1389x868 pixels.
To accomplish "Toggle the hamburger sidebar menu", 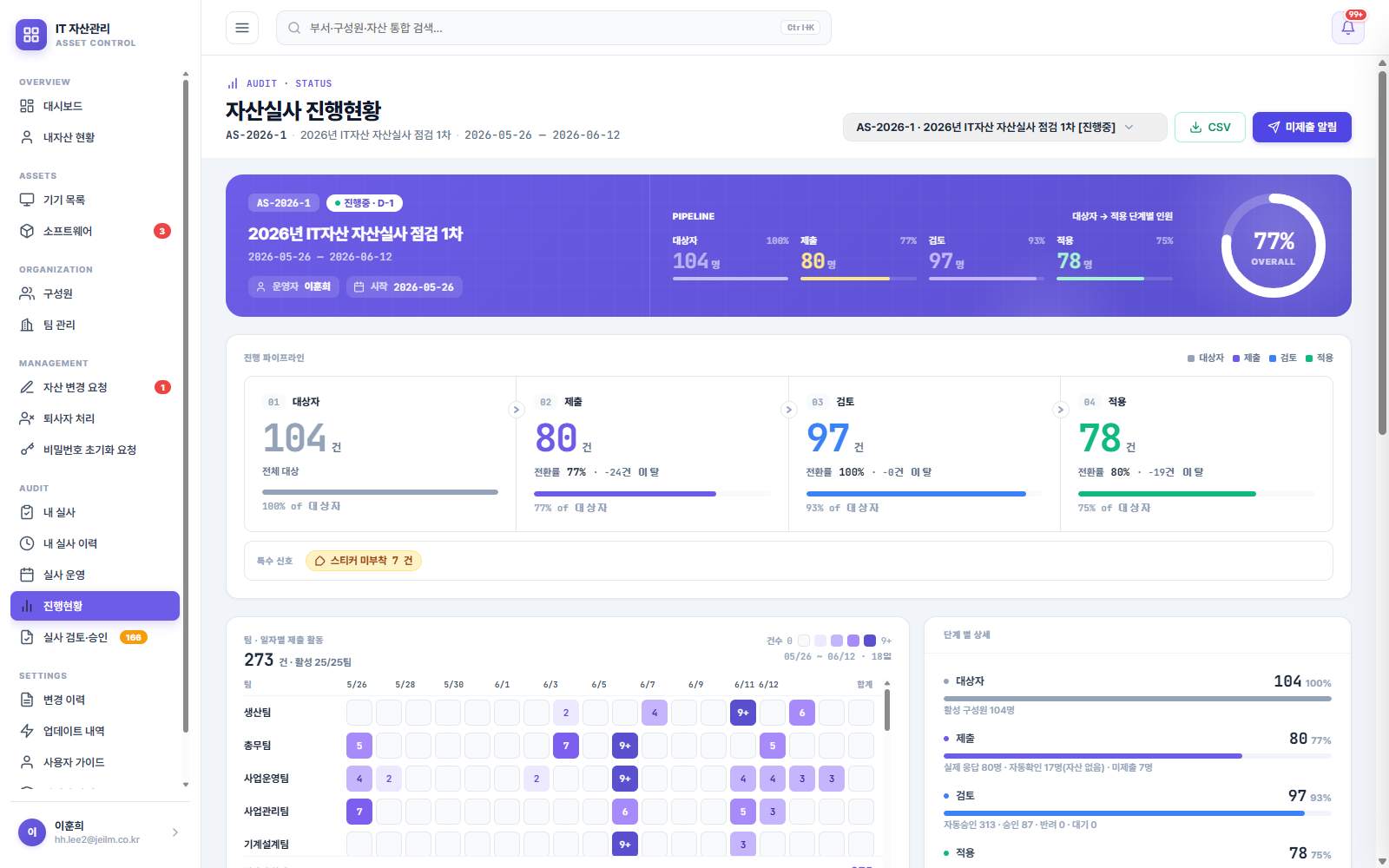I will [242, 28].
